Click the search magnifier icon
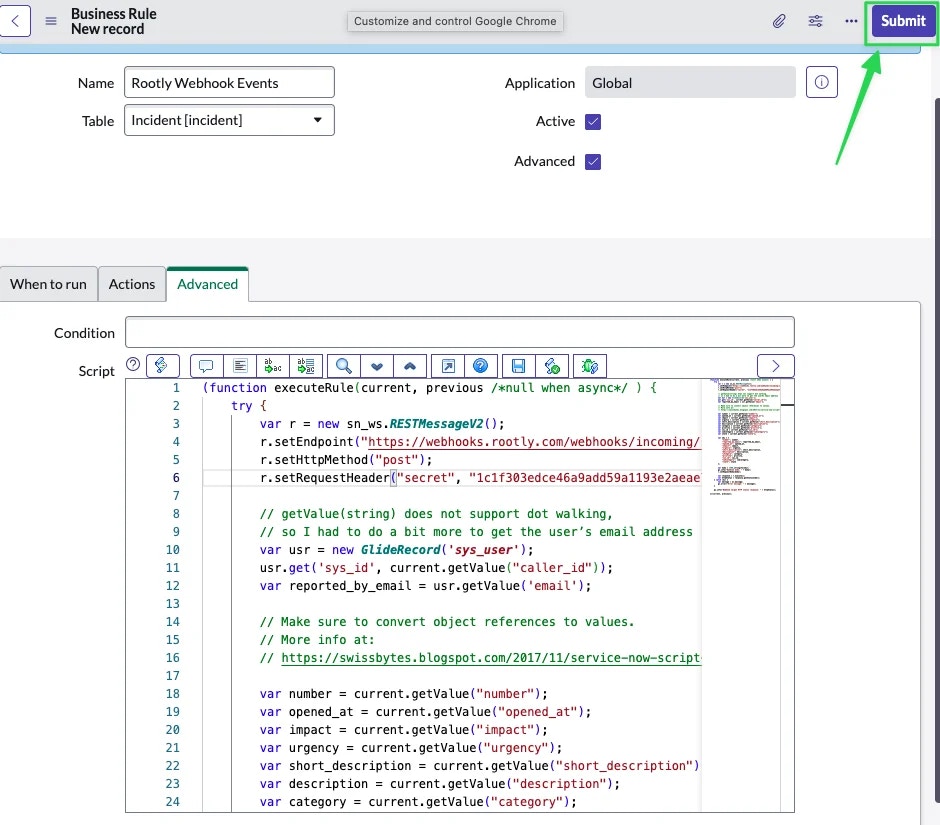Image resolution: width=940 pixels, height=825 pixels. coord(344,366)
